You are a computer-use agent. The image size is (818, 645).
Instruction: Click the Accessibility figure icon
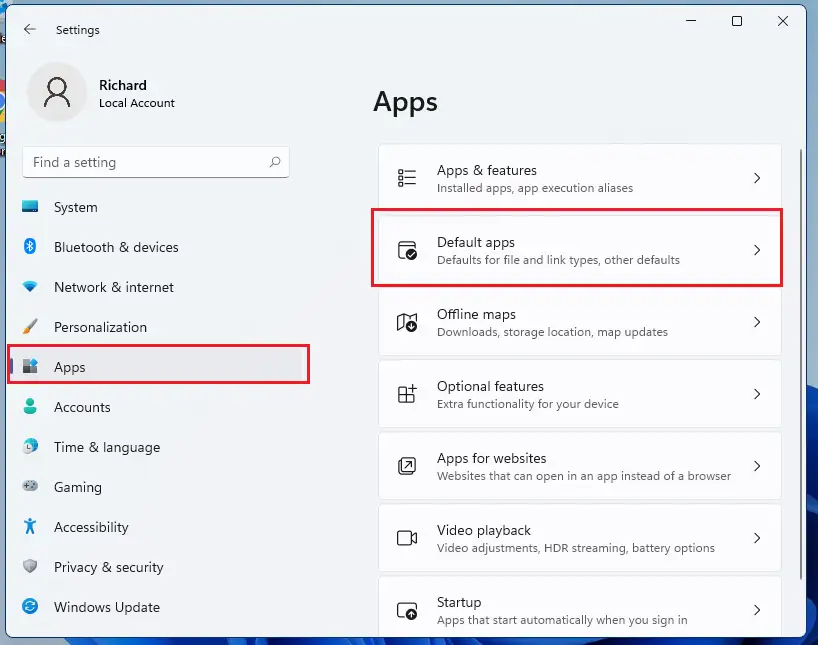click(30, 527)
